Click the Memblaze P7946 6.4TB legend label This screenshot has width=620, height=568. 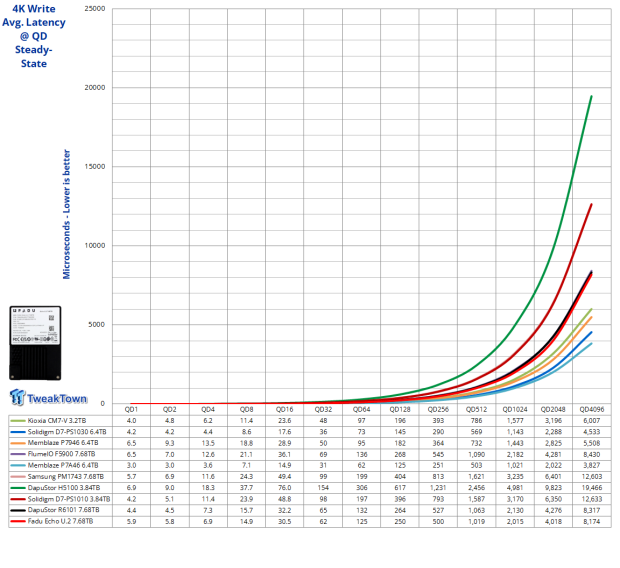coord(63,443)
